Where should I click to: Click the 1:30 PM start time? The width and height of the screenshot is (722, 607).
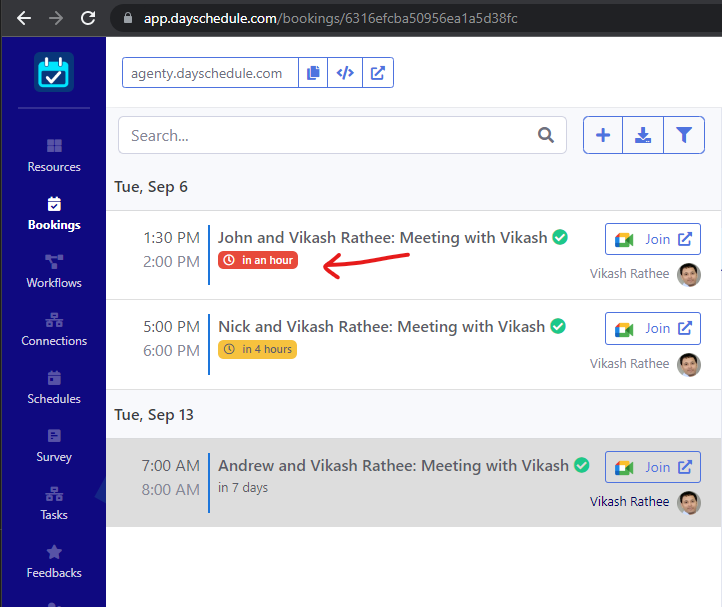coord(171,238)
